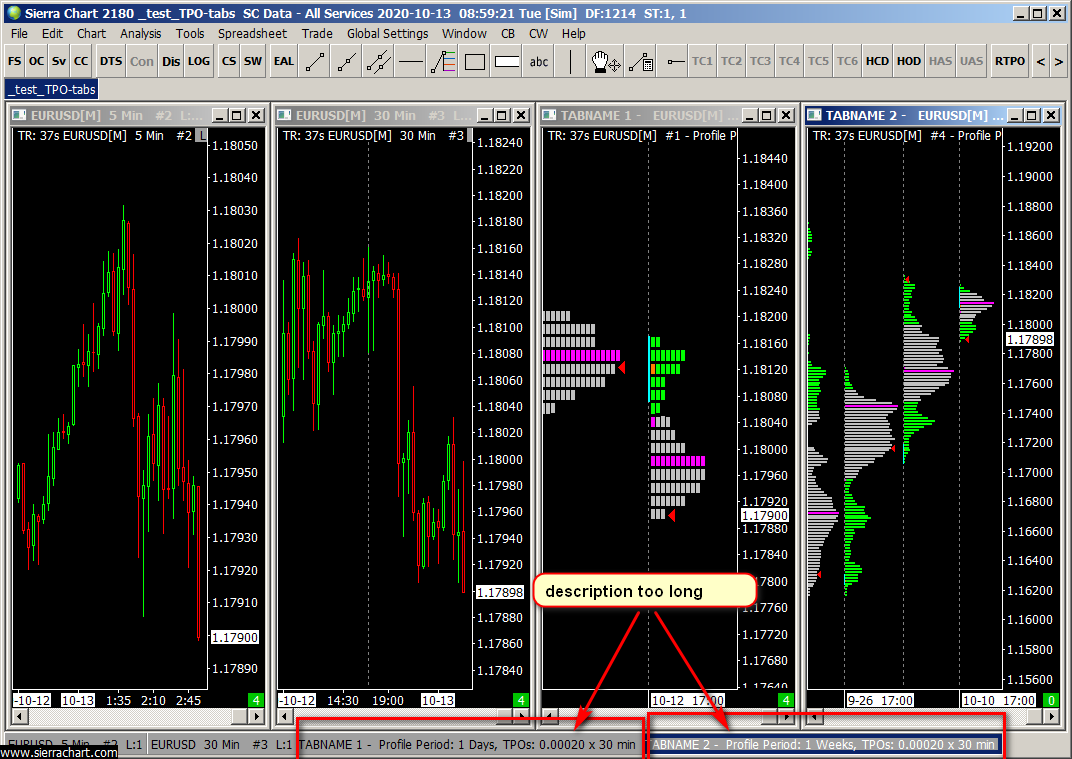Viewport: 1072px width, 759px height.
Task: Click the 5 Min chart scroll-left arrow
Action: pos(20,717)
